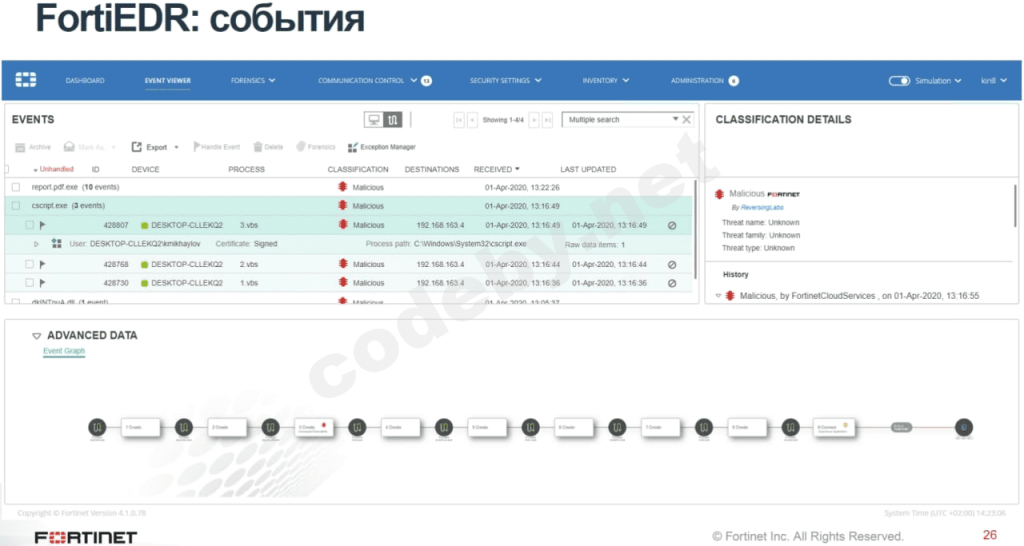This screenshot has width=1024, height=546.
Task: Click the Forensics toolbar icon
Action: 315,147
